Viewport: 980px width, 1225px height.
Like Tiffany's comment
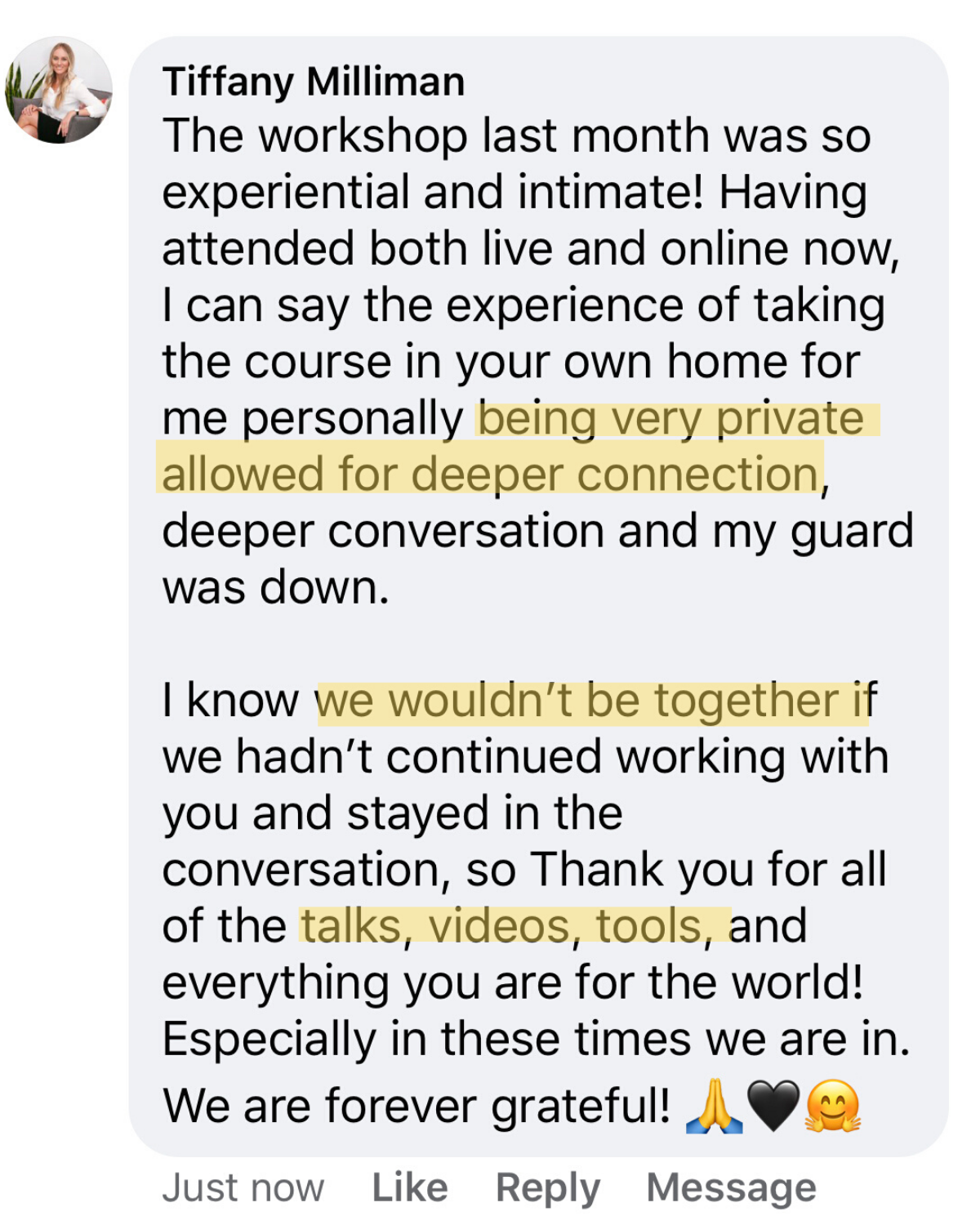pyautogui.click(x=409, y=1187)
